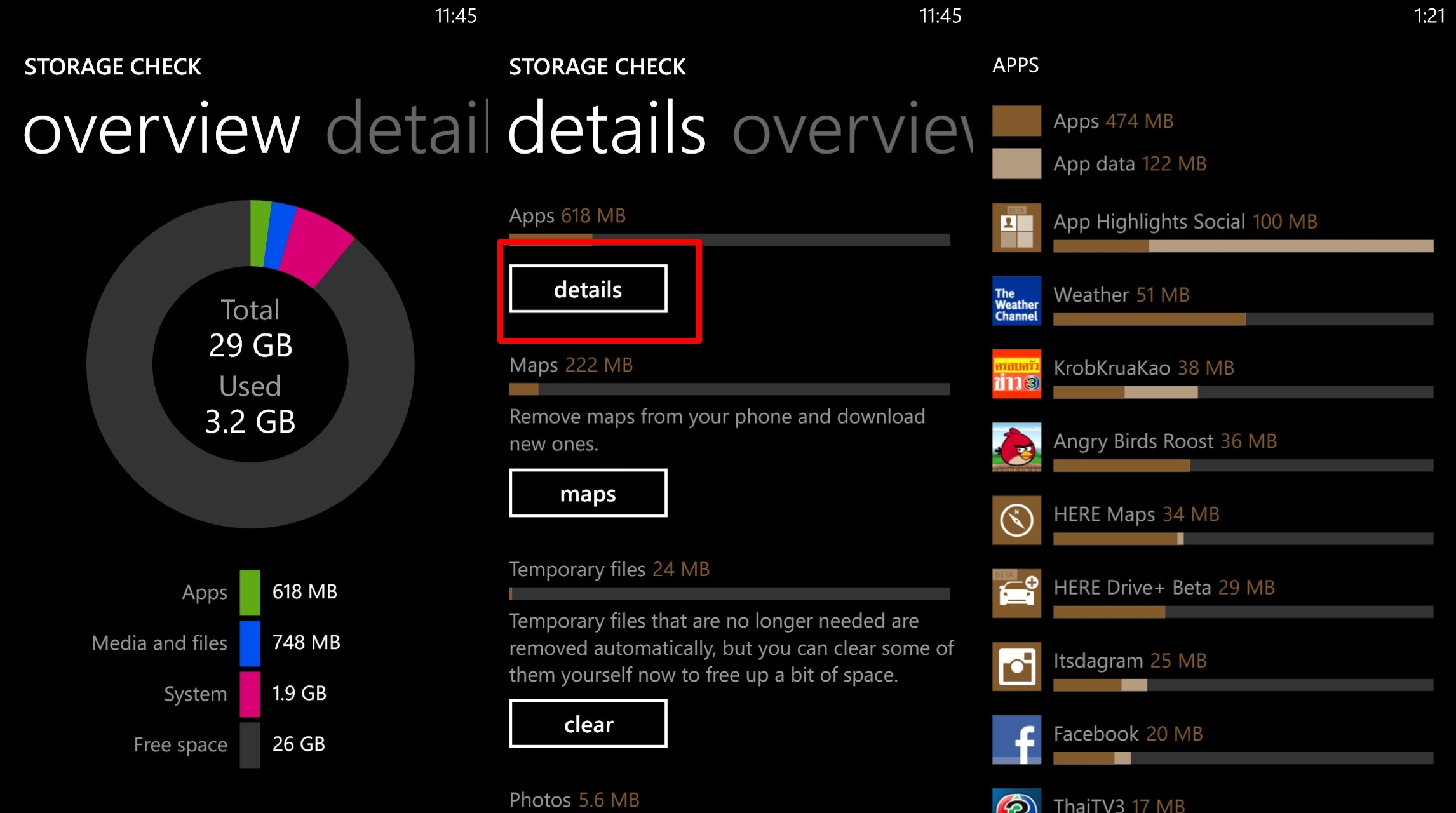The image size is (1456, 813).
Task: Select the active details pivot heading
Action: coord(607,127)
